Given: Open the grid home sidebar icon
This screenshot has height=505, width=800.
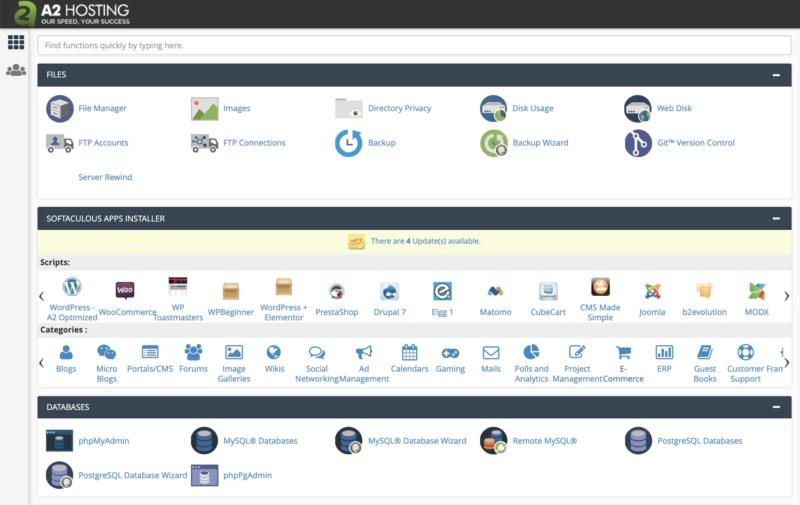Looking at the screenshot, I should point(16,42).
